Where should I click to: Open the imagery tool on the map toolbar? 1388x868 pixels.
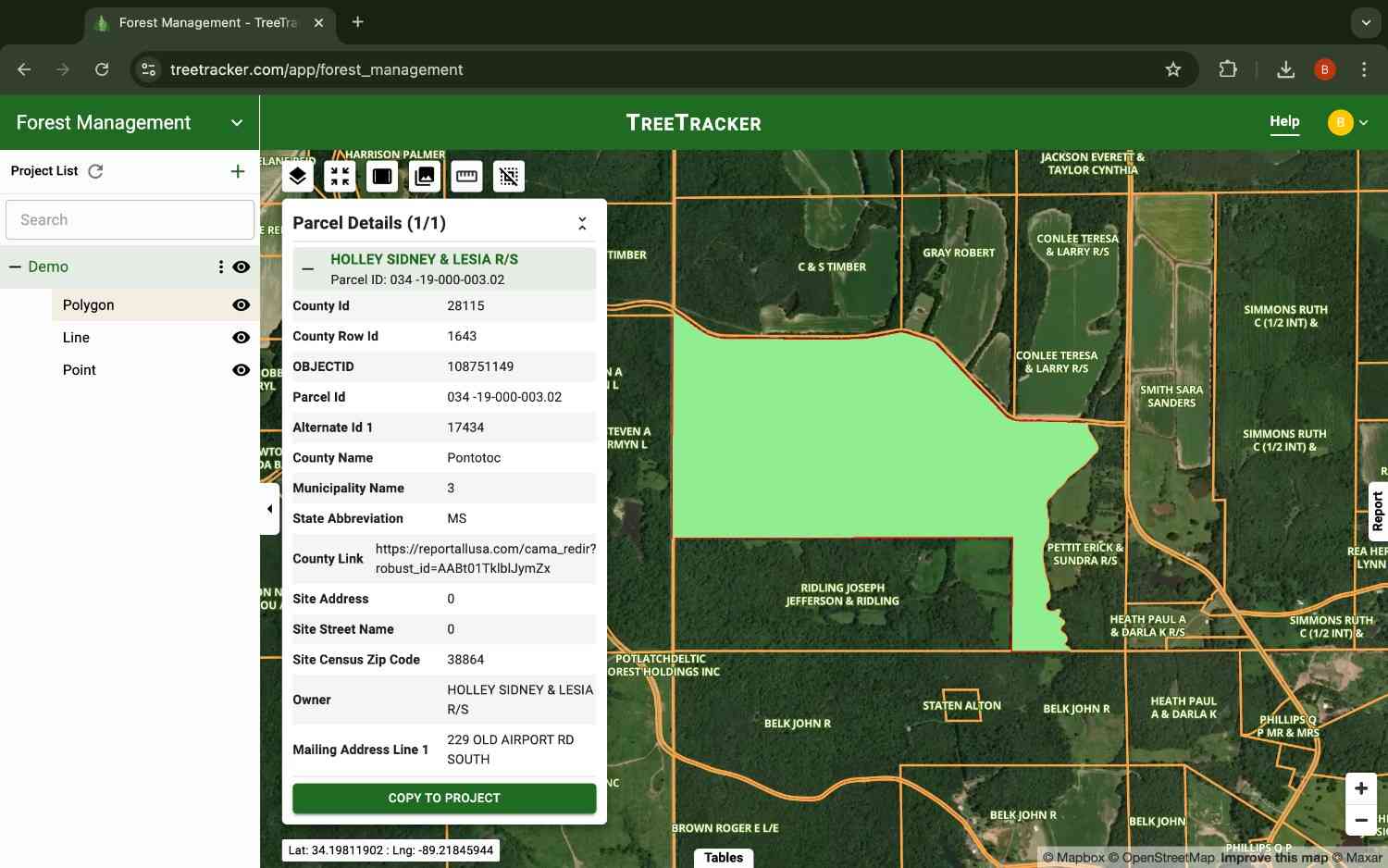pyautogui.click(x=424, y=176)
